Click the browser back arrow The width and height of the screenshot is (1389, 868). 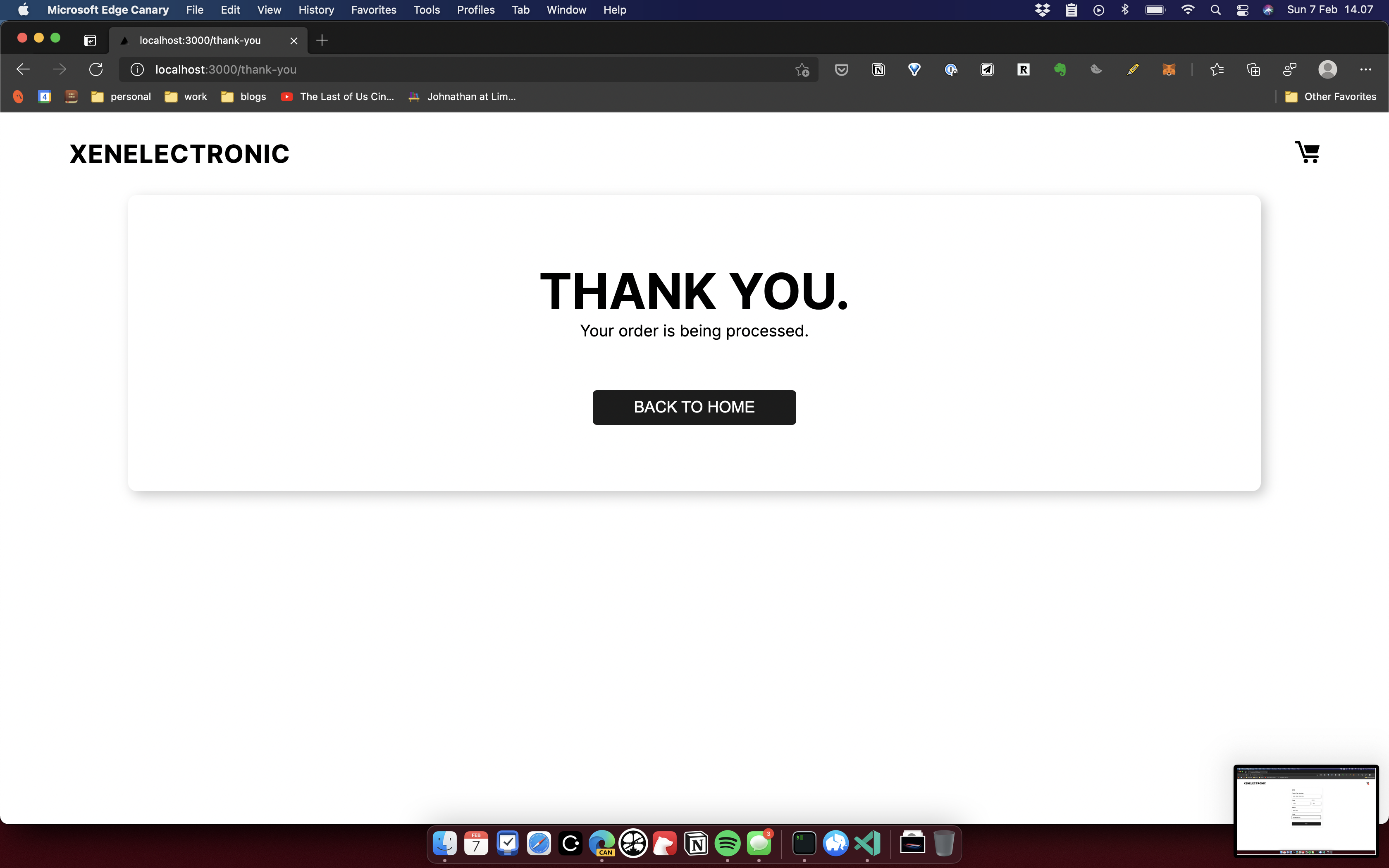23,69
